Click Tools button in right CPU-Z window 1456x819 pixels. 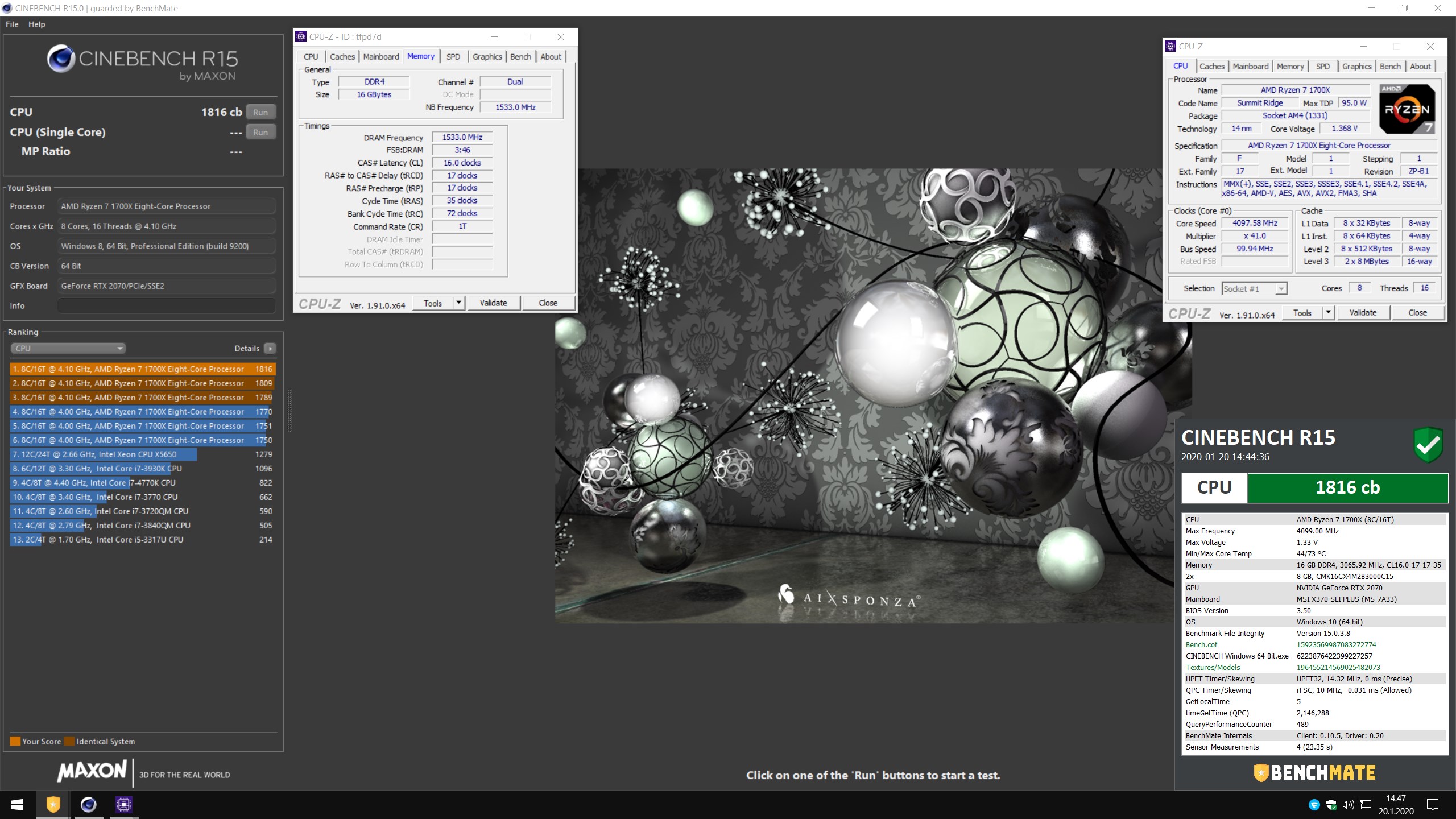[x=1302, y=313]
